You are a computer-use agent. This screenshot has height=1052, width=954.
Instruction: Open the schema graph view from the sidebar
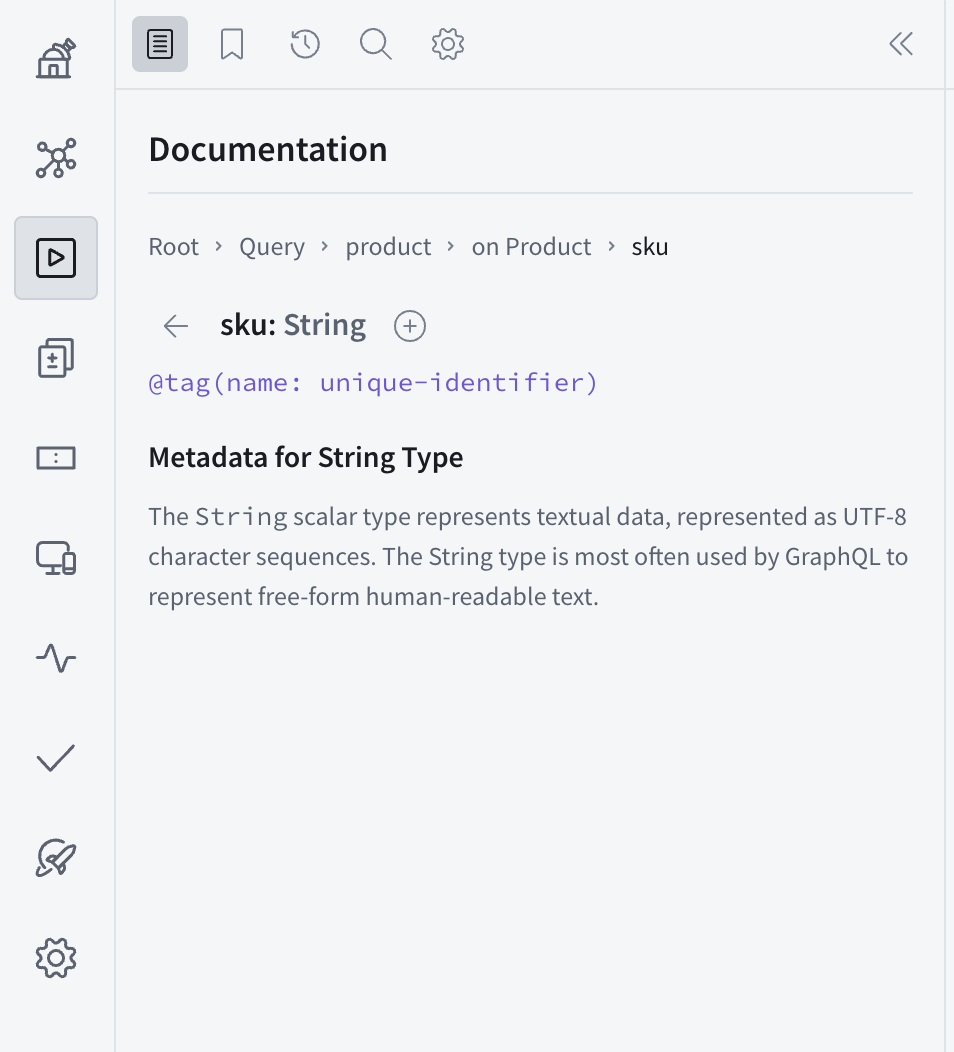click(55, 158)
